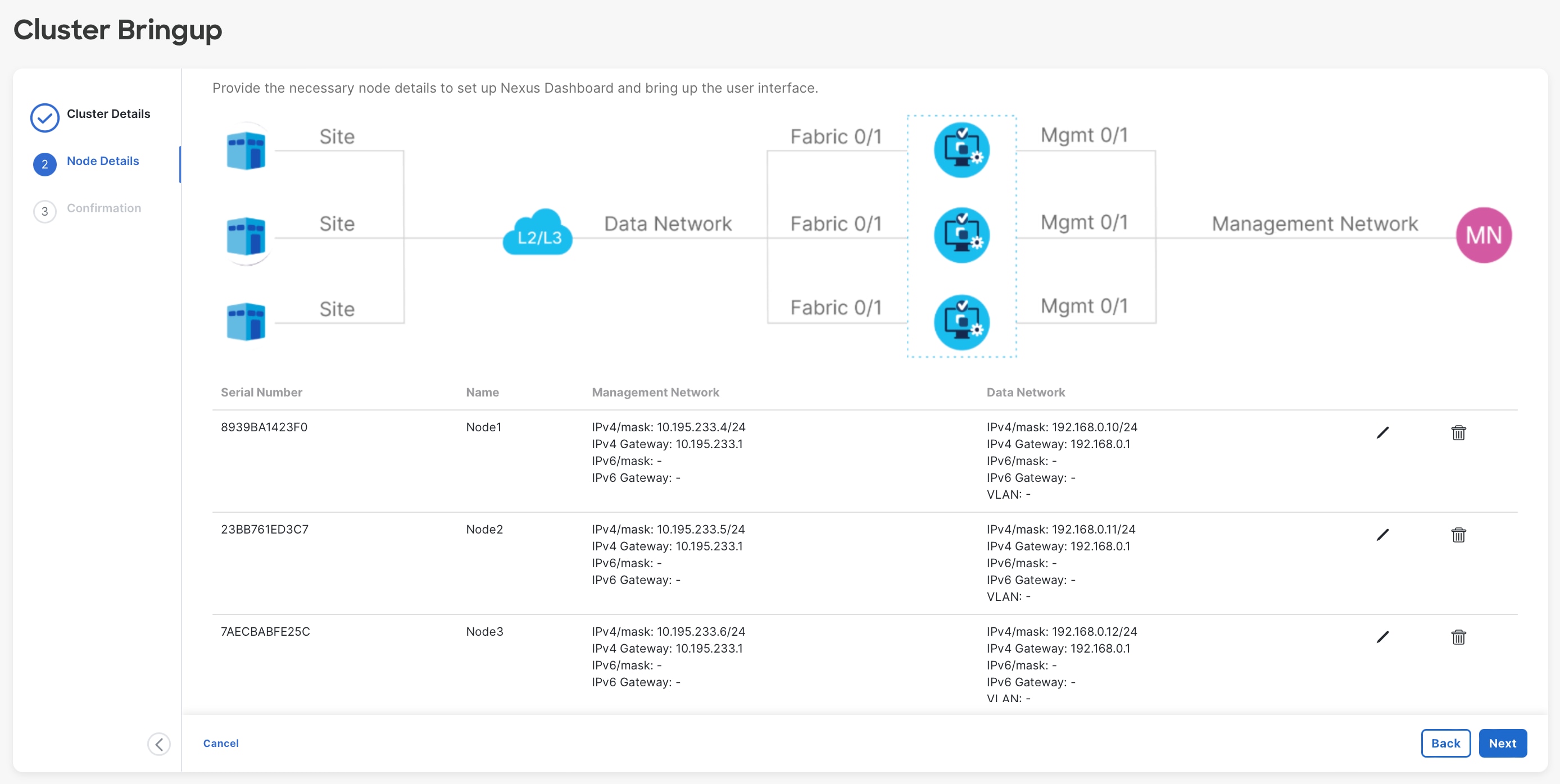Select the top Nexus Dashboard node icon
Image resolution: width=1560 pixels, height=784 pixels.
[x=962, y=150]
